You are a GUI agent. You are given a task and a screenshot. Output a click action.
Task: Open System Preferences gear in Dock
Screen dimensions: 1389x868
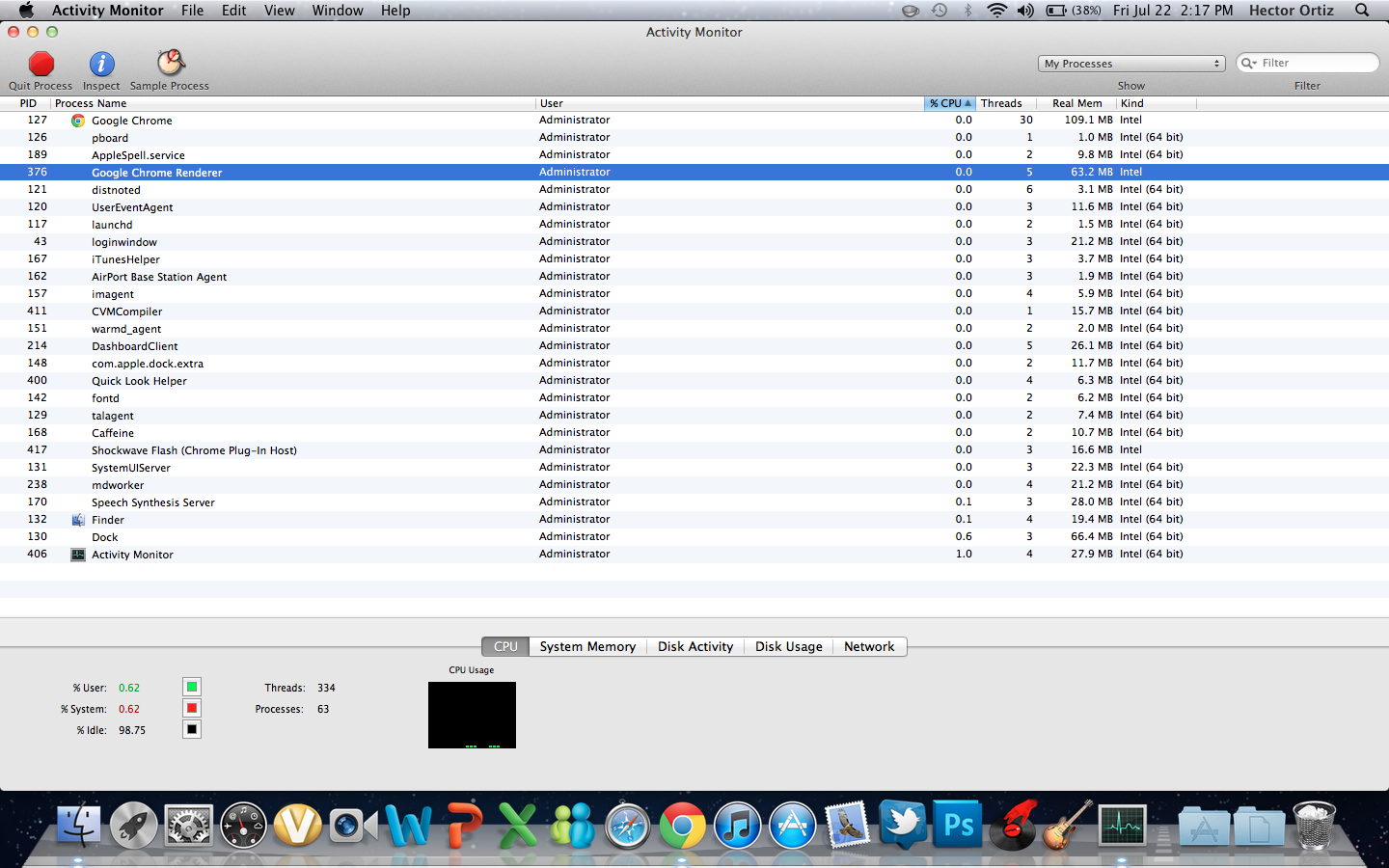click(x=189, y=827)
